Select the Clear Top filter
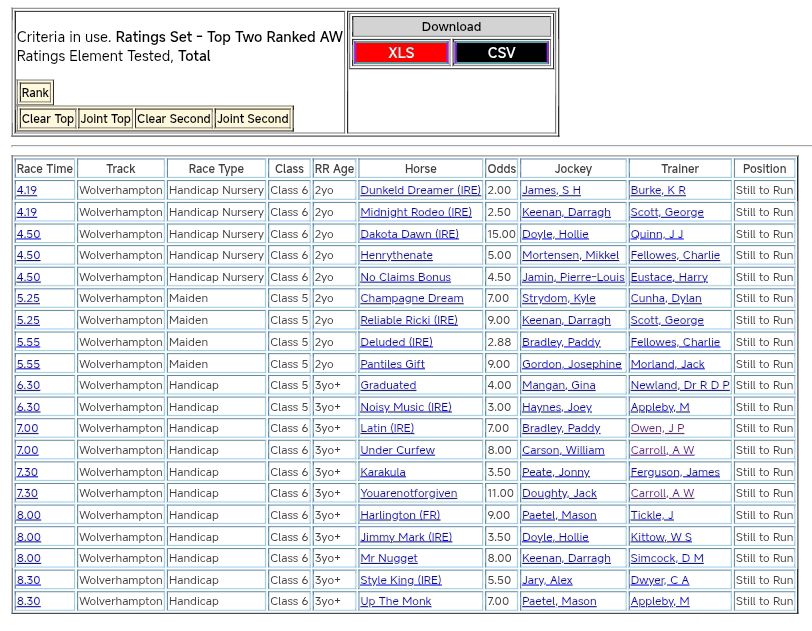 [48, 119]
